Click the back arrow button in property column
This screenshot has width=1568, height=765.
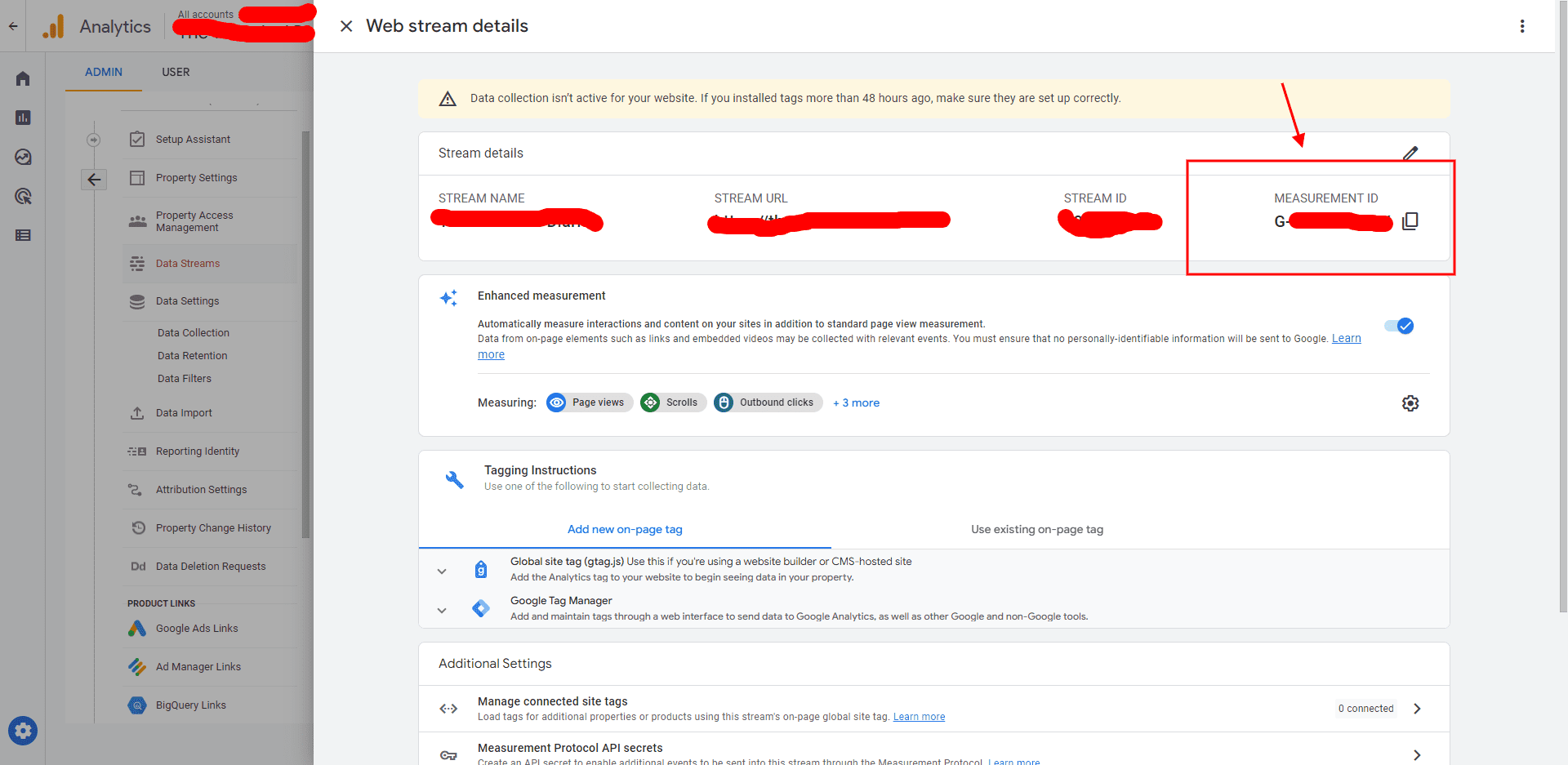click(94, 180)
